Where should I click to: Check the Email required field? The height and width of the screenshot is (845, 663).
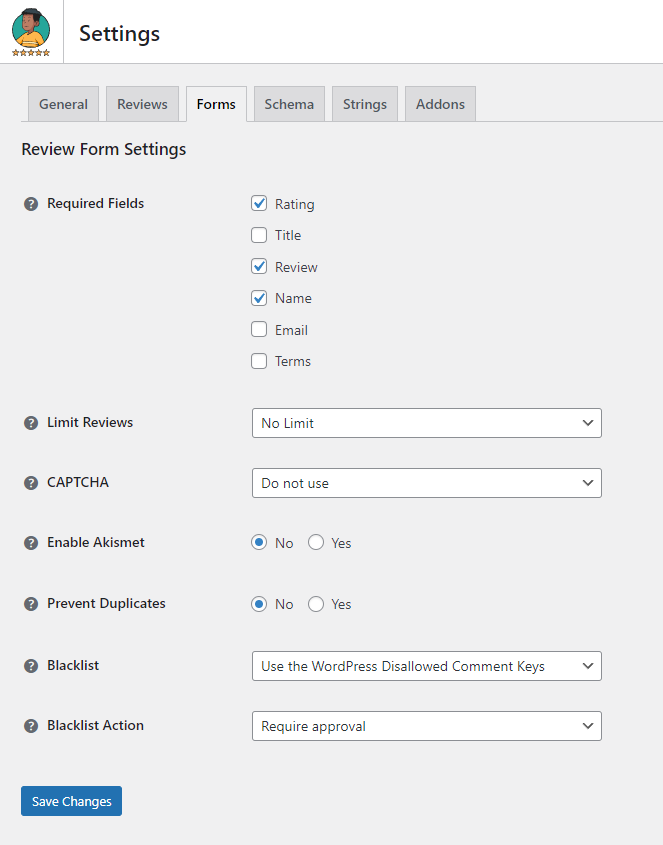(x=259, y=329)
